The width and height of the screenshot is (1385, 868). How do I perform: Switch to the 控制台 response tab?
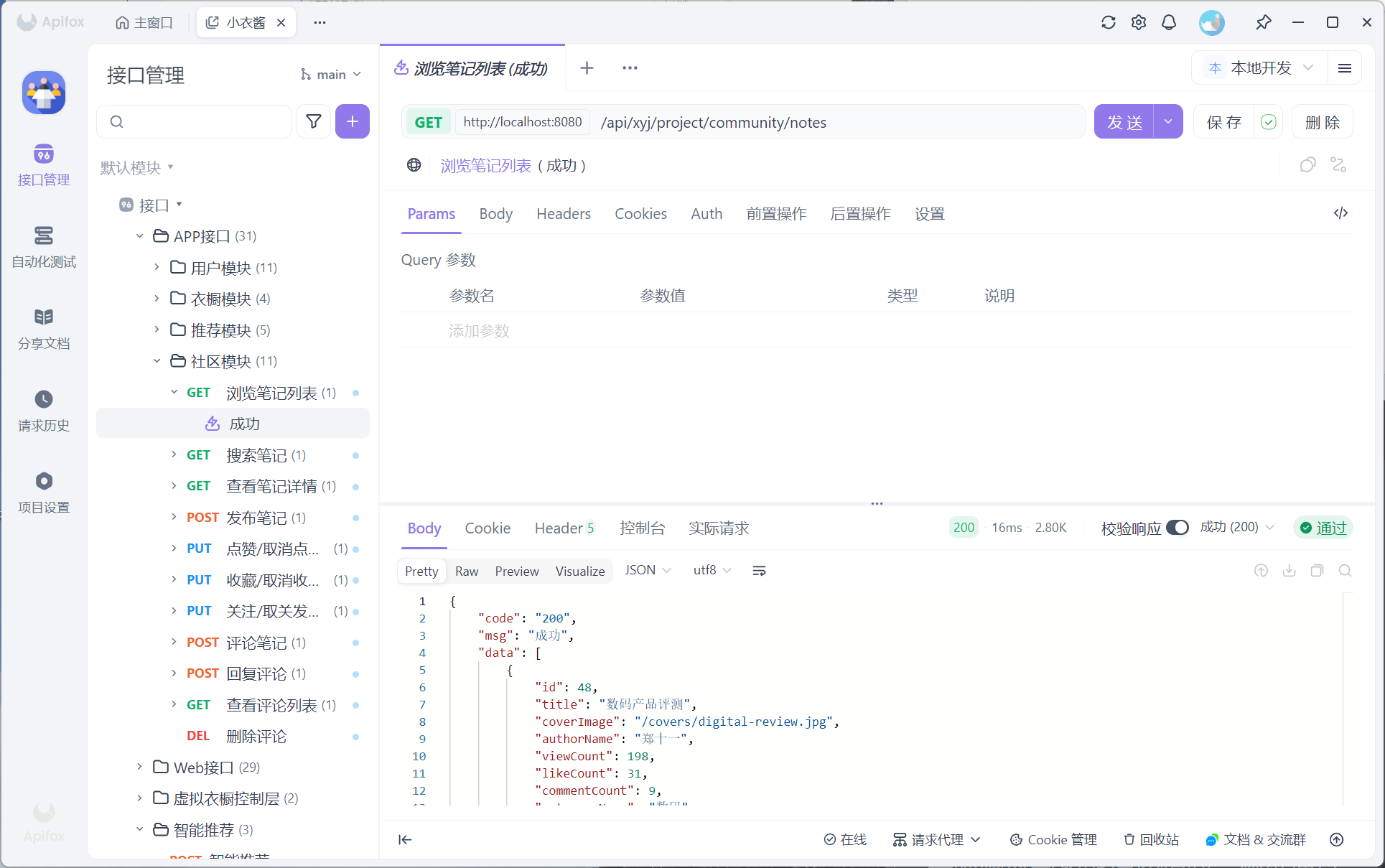pos(642,528)
